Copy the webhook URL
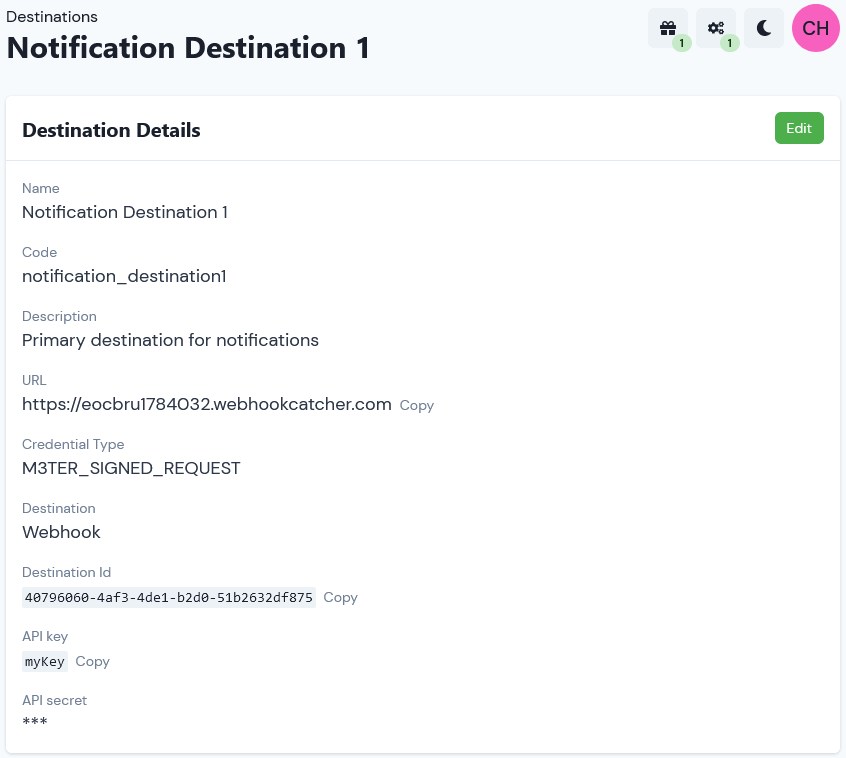846x758 pixels. (417, 405)
